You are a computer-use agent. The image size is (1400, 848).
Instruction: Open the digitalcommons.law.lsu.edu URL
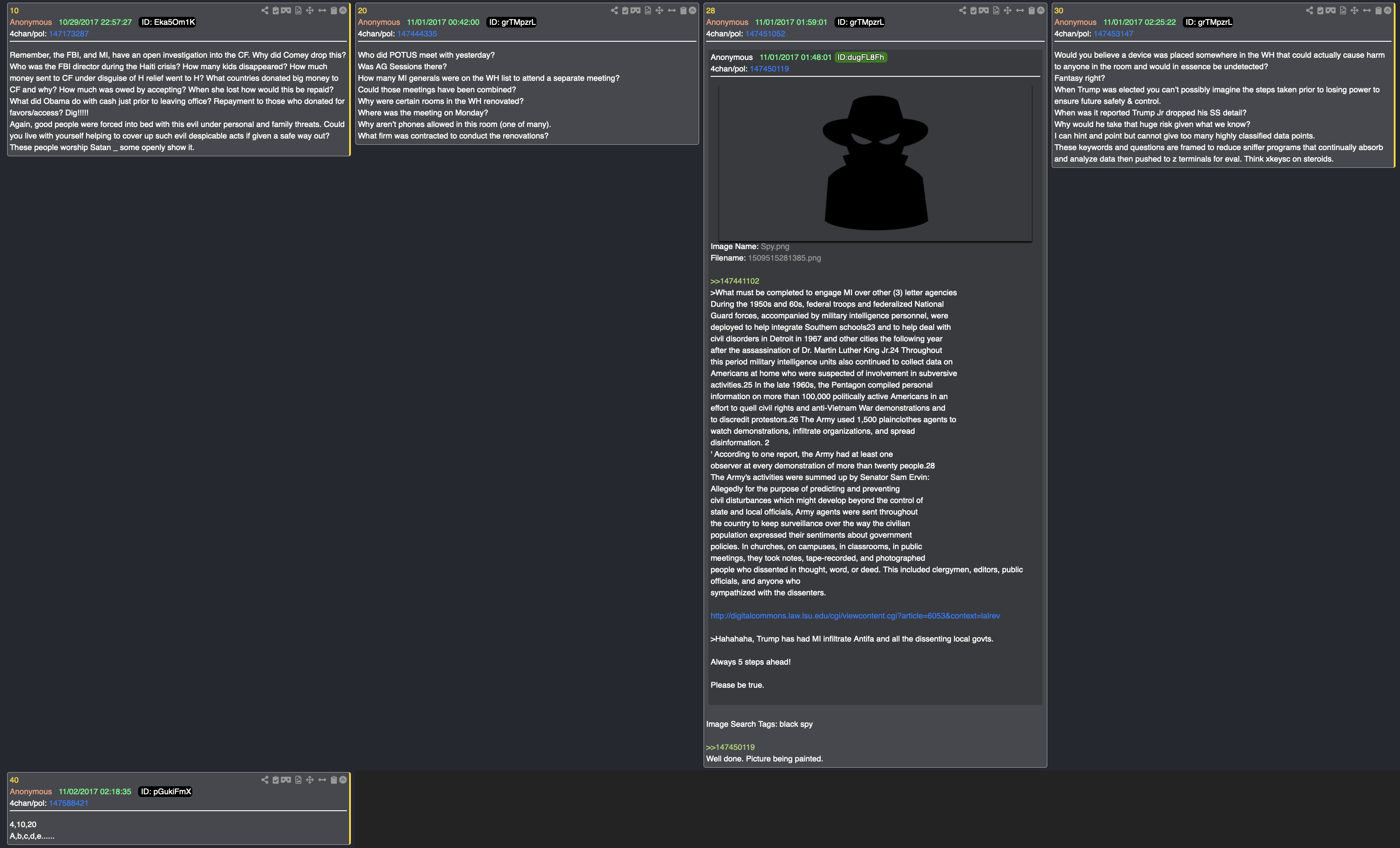click(855, 616)
